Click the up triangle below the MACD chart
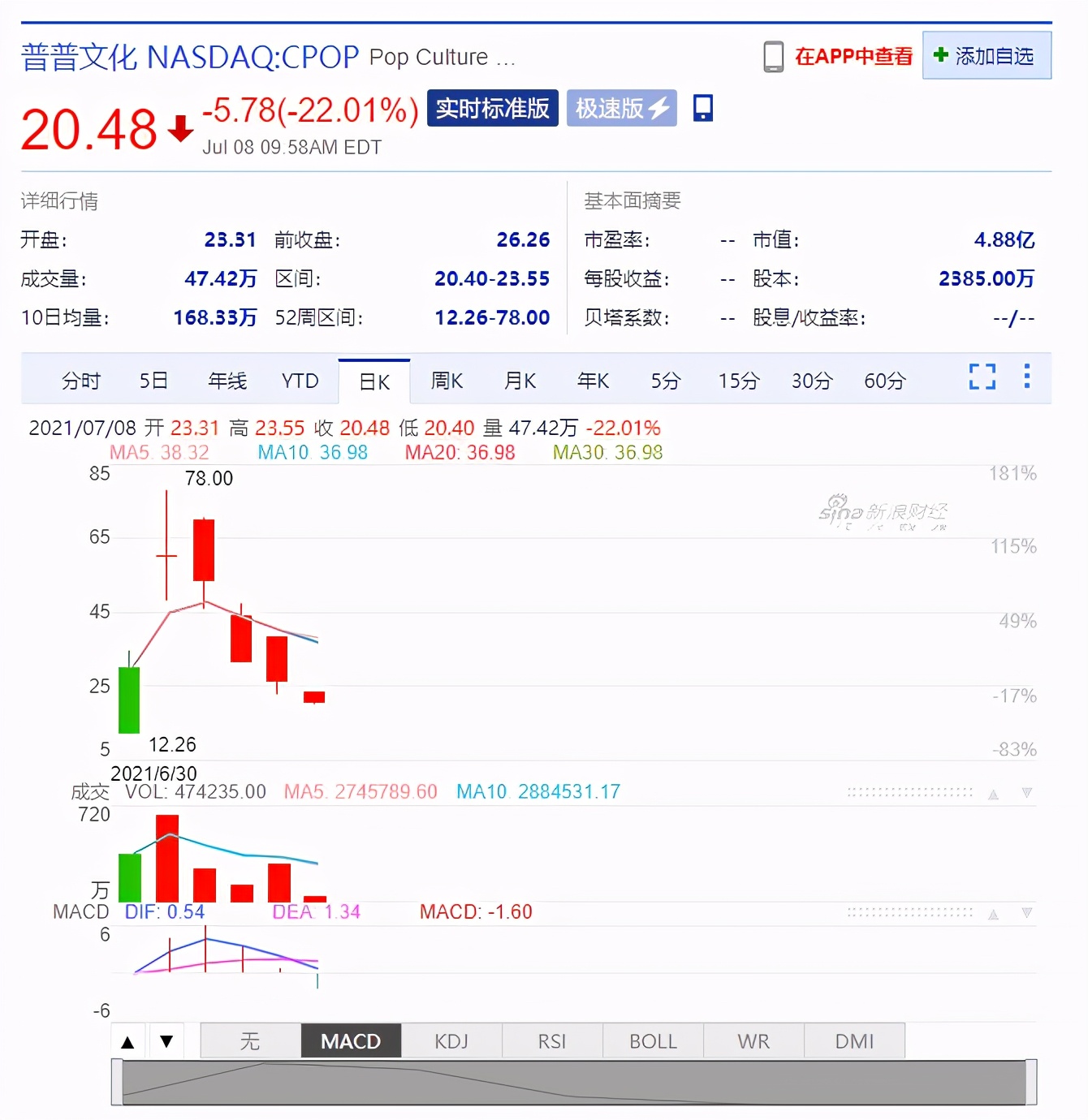This screenshot has width=1088, height=1120. [x=127, y=1042]
